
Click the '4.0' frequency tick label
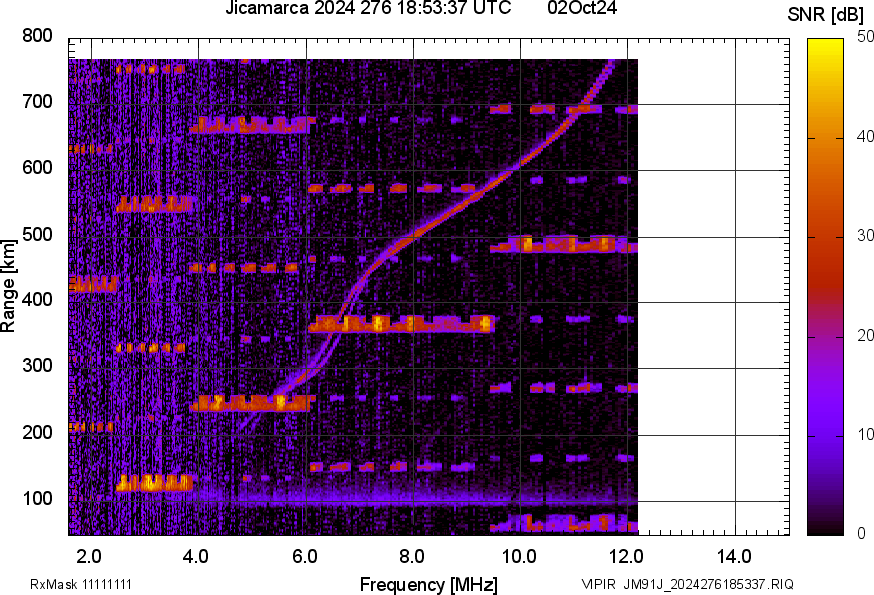(196, 556)
